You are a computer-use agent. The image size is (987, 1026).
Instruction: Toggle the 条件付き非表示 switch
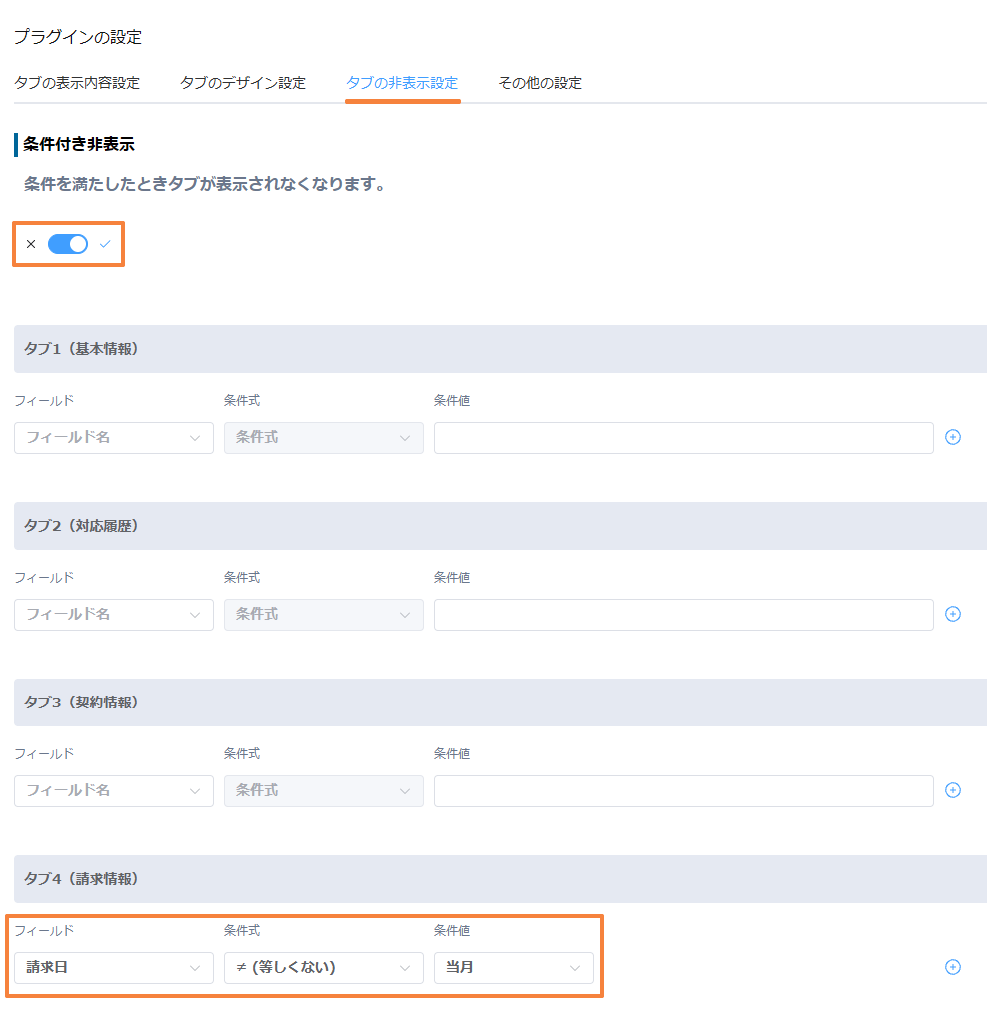68,244
